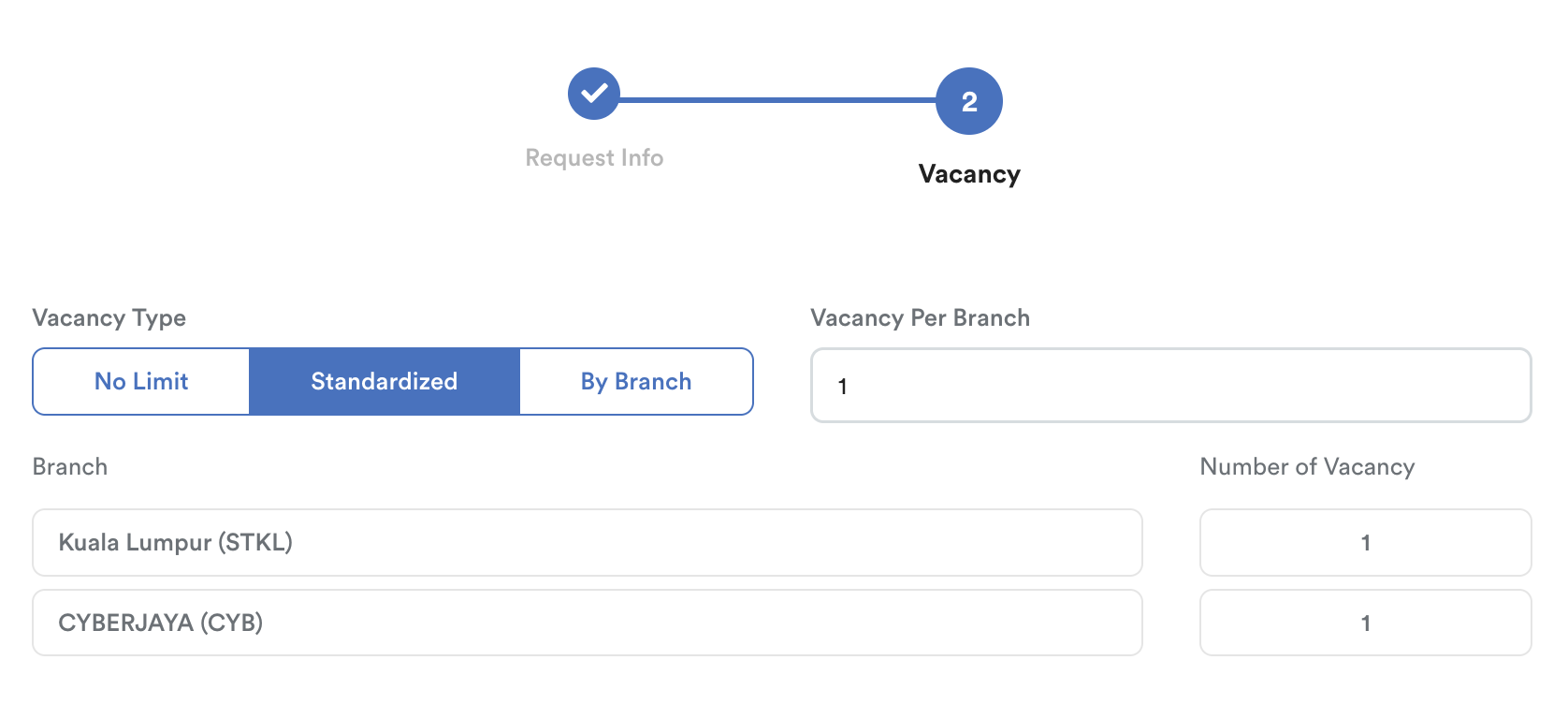
Task: Click the value 1 in Vacancy Per Branch
Action: 843,387
